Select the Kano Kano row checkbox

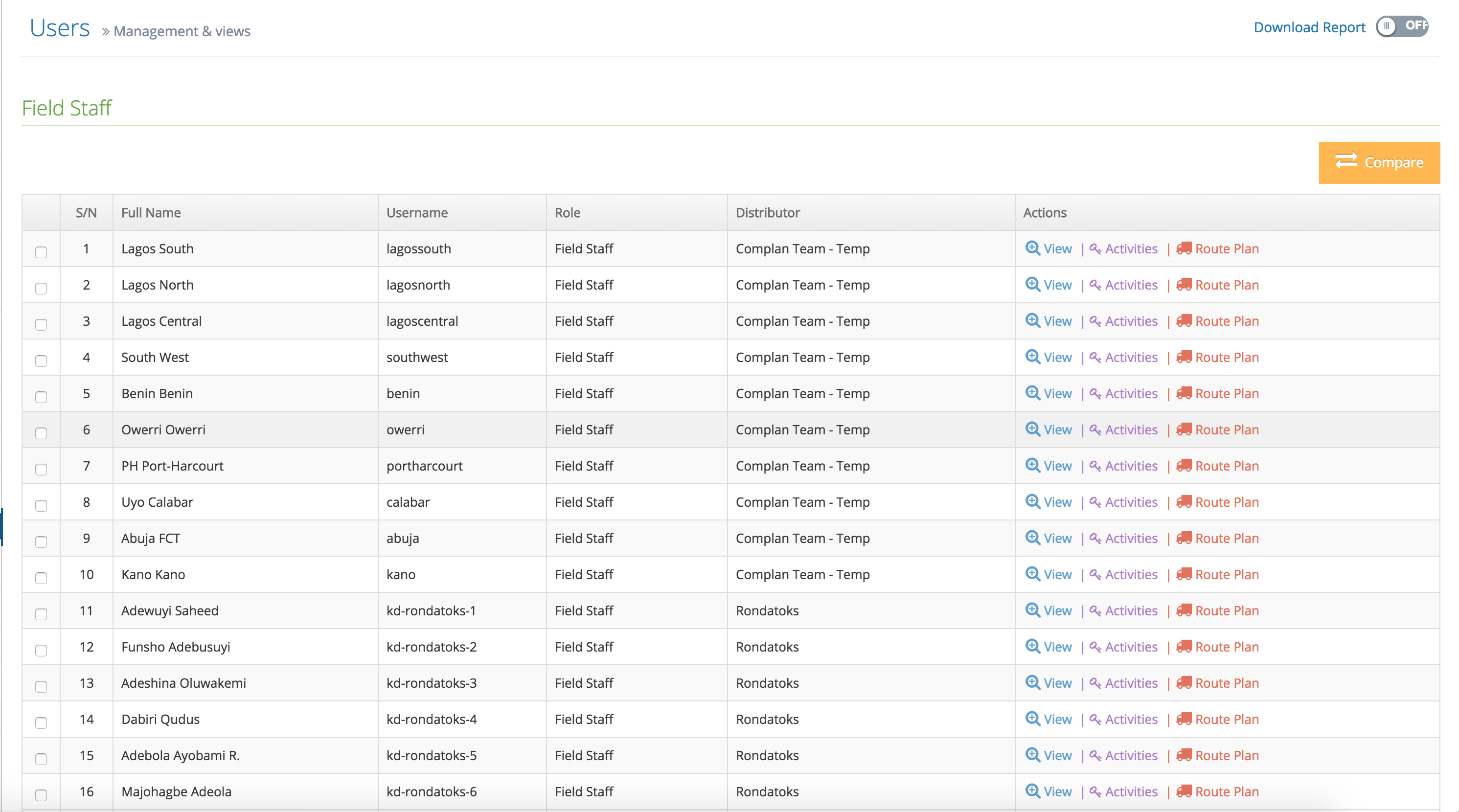[x=41, y=578]
